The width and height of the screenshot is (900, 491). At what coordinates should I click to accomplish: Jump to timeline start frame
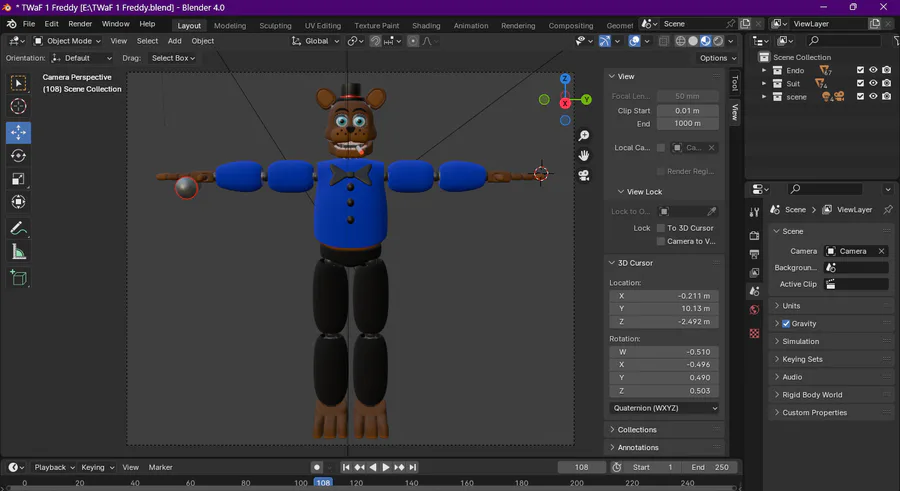pyautogui.click(x=346, y=467)
